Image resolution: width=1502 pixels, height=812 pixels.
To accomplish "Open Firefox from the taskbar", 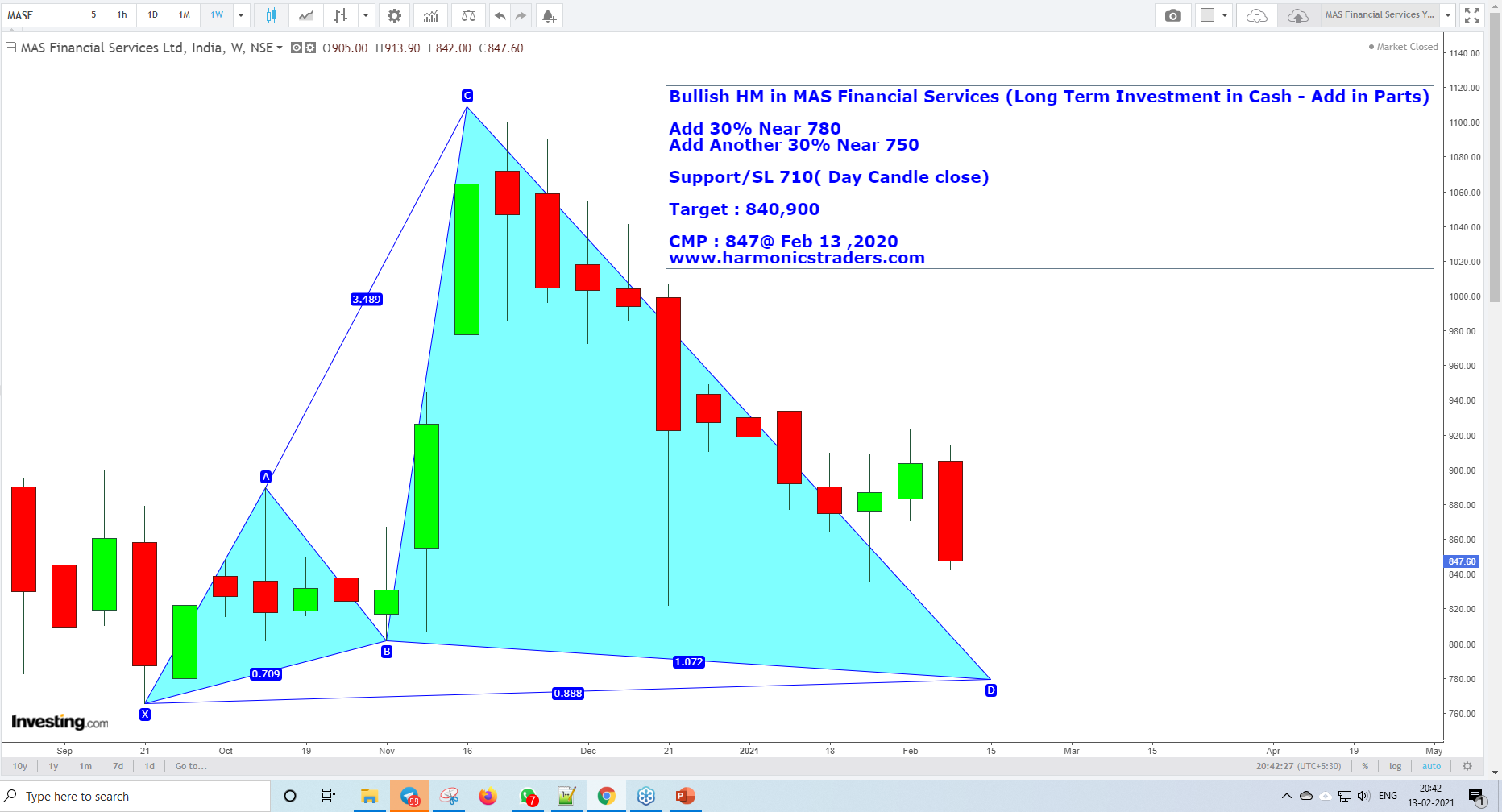I will [x=488, y=796].
